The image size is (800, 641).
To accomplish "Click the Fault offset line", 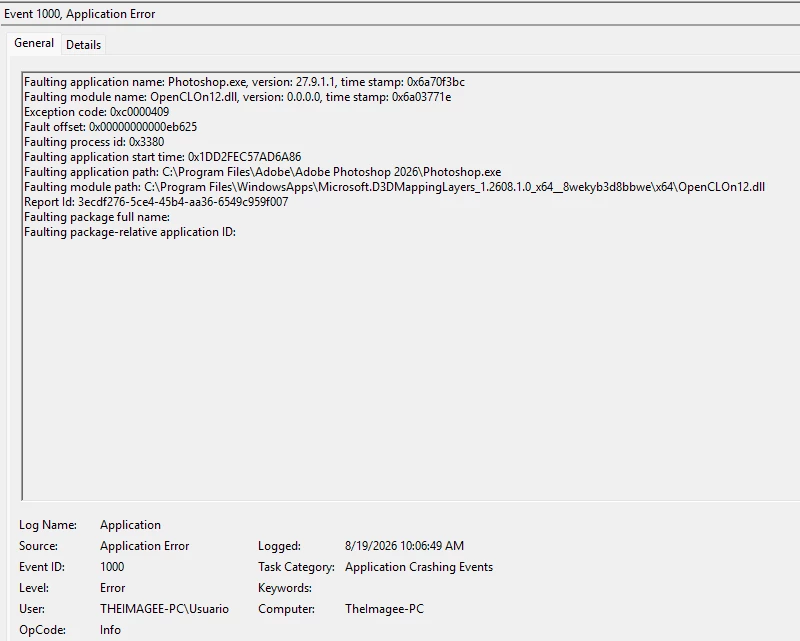I will pos(110,127).
